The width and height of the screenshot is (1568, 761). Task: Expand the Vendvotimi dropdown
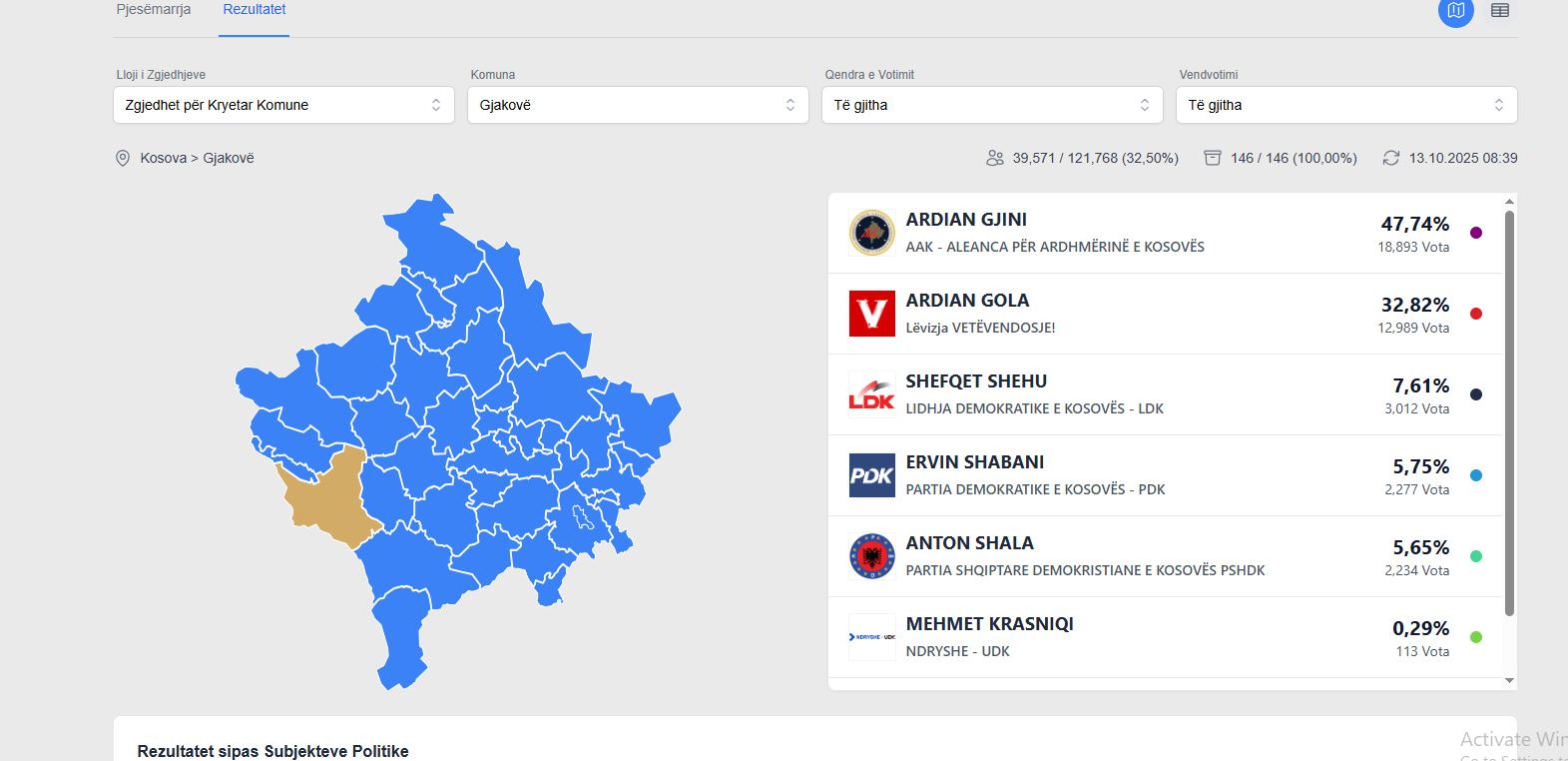[x=1346, y=105]
